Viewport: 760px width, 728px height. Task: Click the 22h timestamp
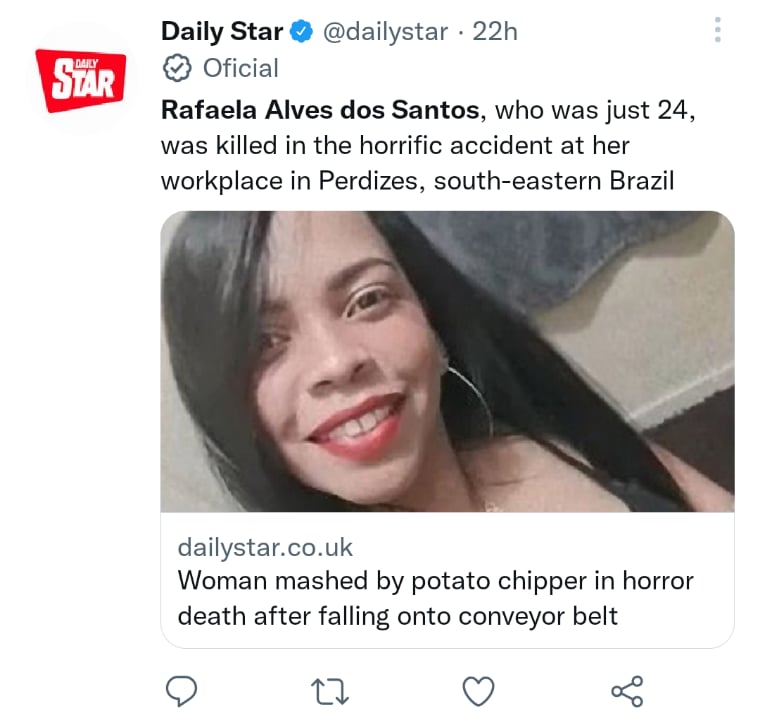[495, 32]
